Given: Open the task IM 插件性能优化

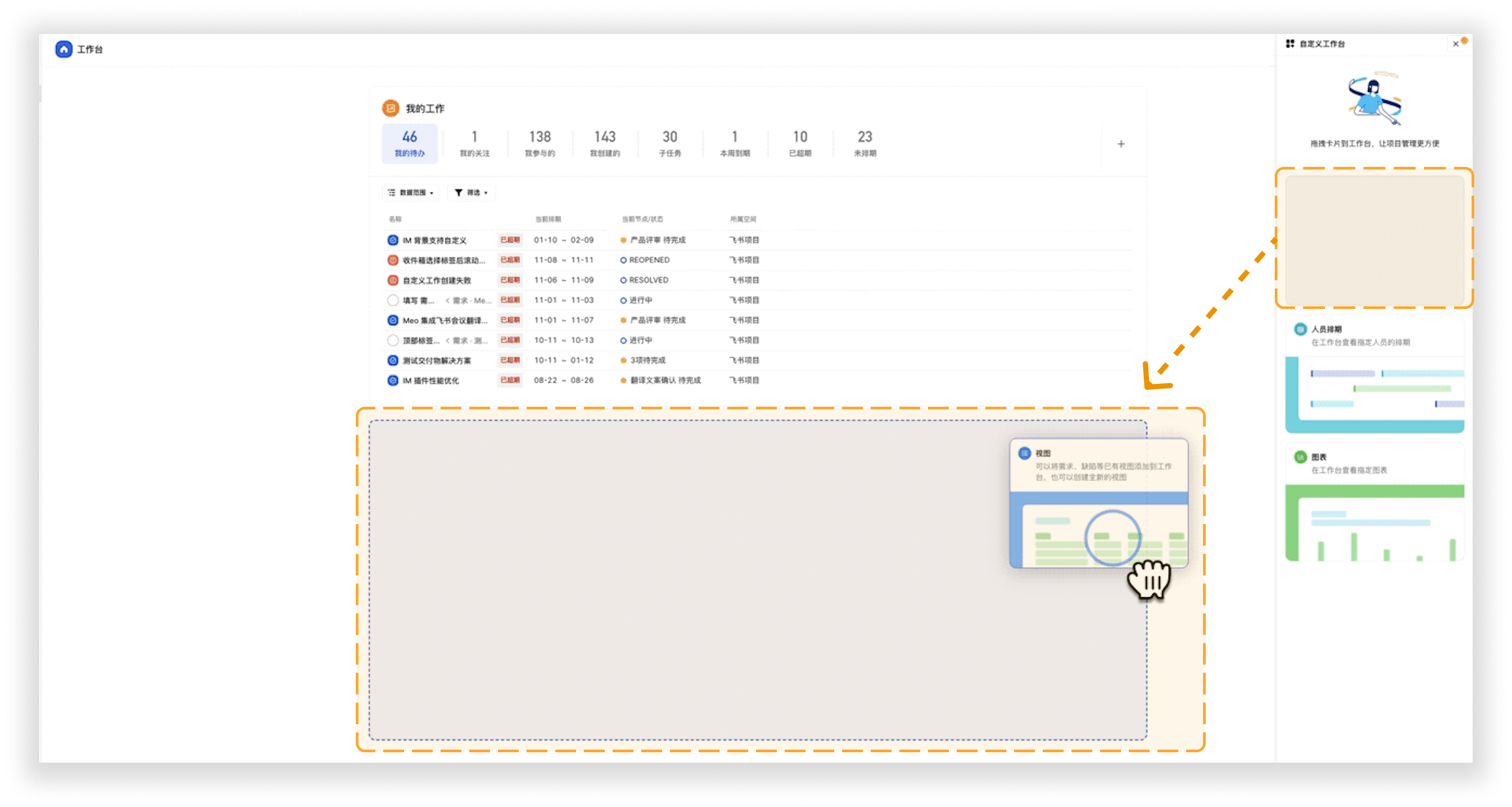Looking at the screenshot, I should [431, 381].
